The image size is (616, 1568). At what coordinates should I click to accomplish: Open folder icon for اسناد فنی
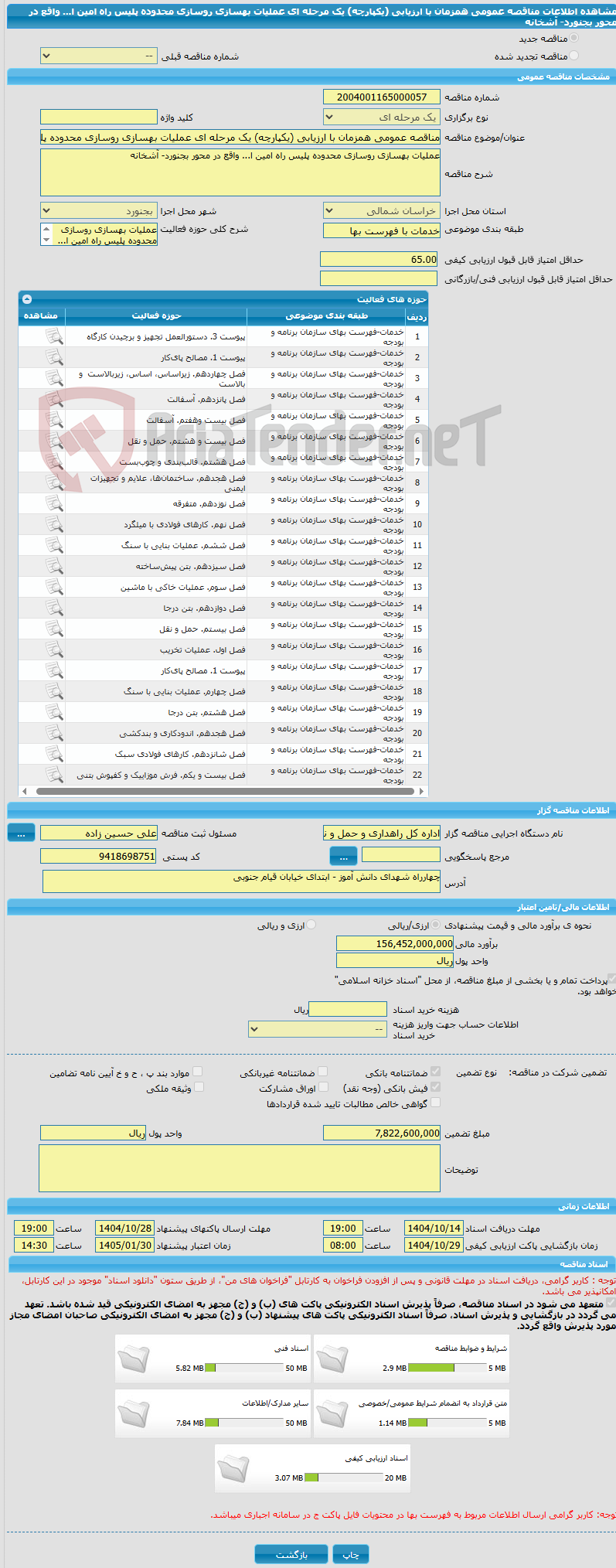click(x=134, y=1358)
